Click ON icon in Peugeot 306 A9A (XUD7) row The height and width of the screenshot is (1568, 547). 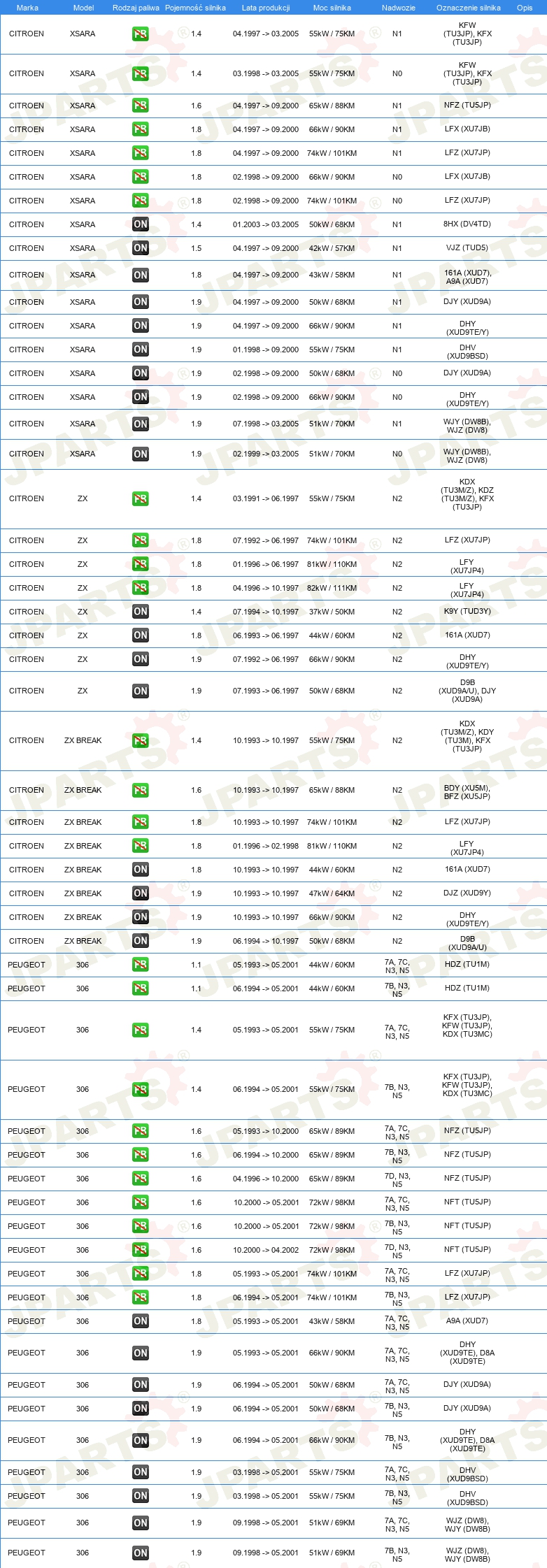point(141,1321)
